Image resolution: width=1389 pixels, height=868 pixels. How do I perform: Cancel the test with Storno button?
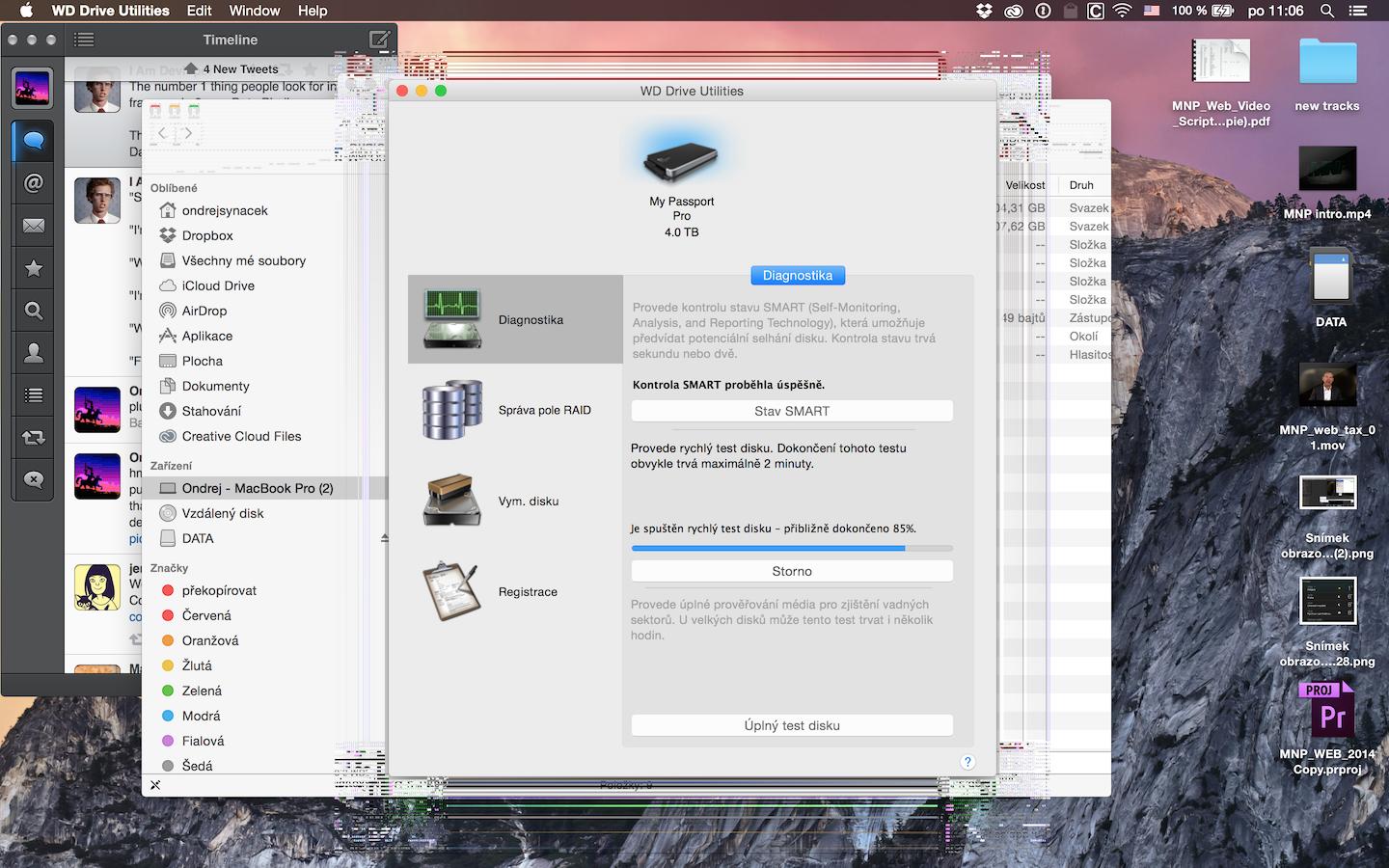[x=792, y=571]
